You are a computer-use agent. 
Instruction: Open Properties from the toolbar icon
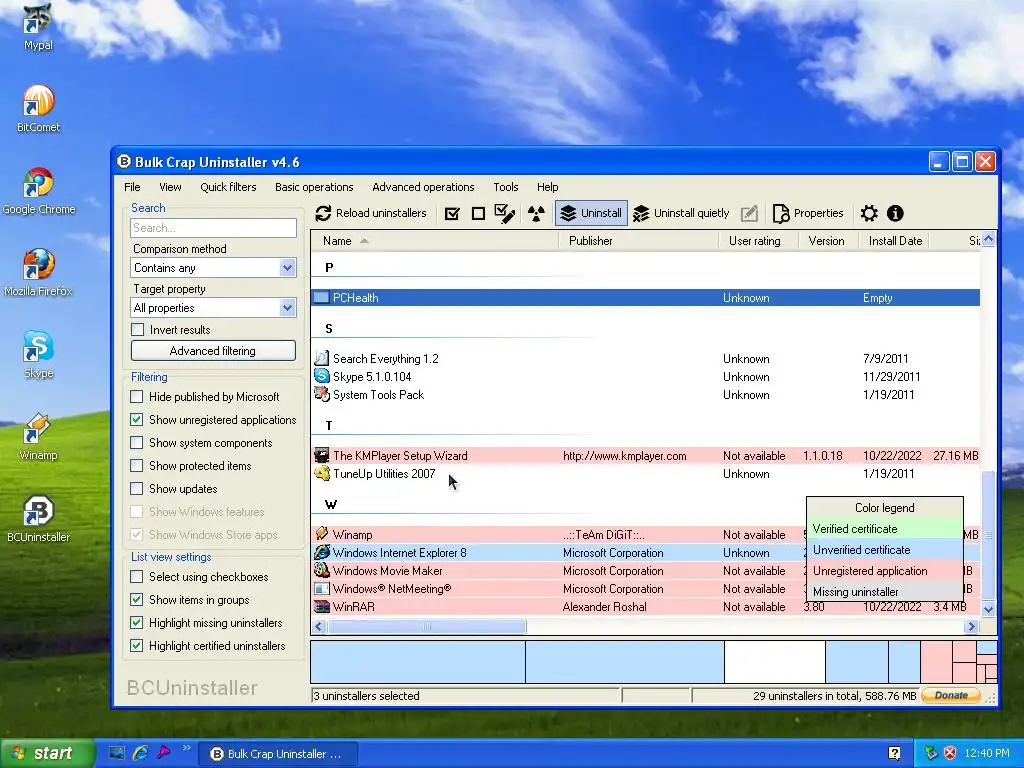pos(780,214)
